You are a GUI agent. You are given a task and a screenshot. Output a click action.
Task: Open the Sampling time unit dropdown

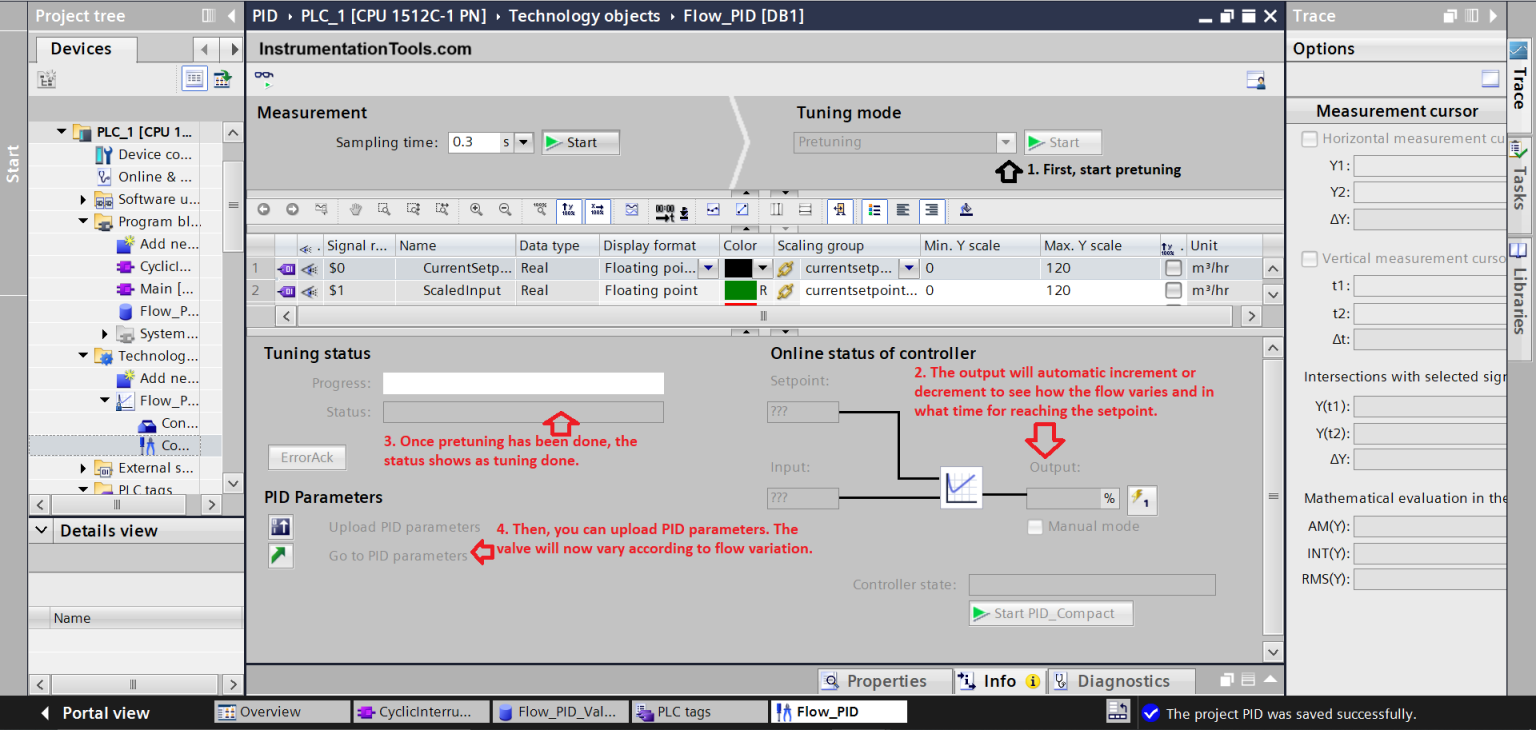pos(524,143)
